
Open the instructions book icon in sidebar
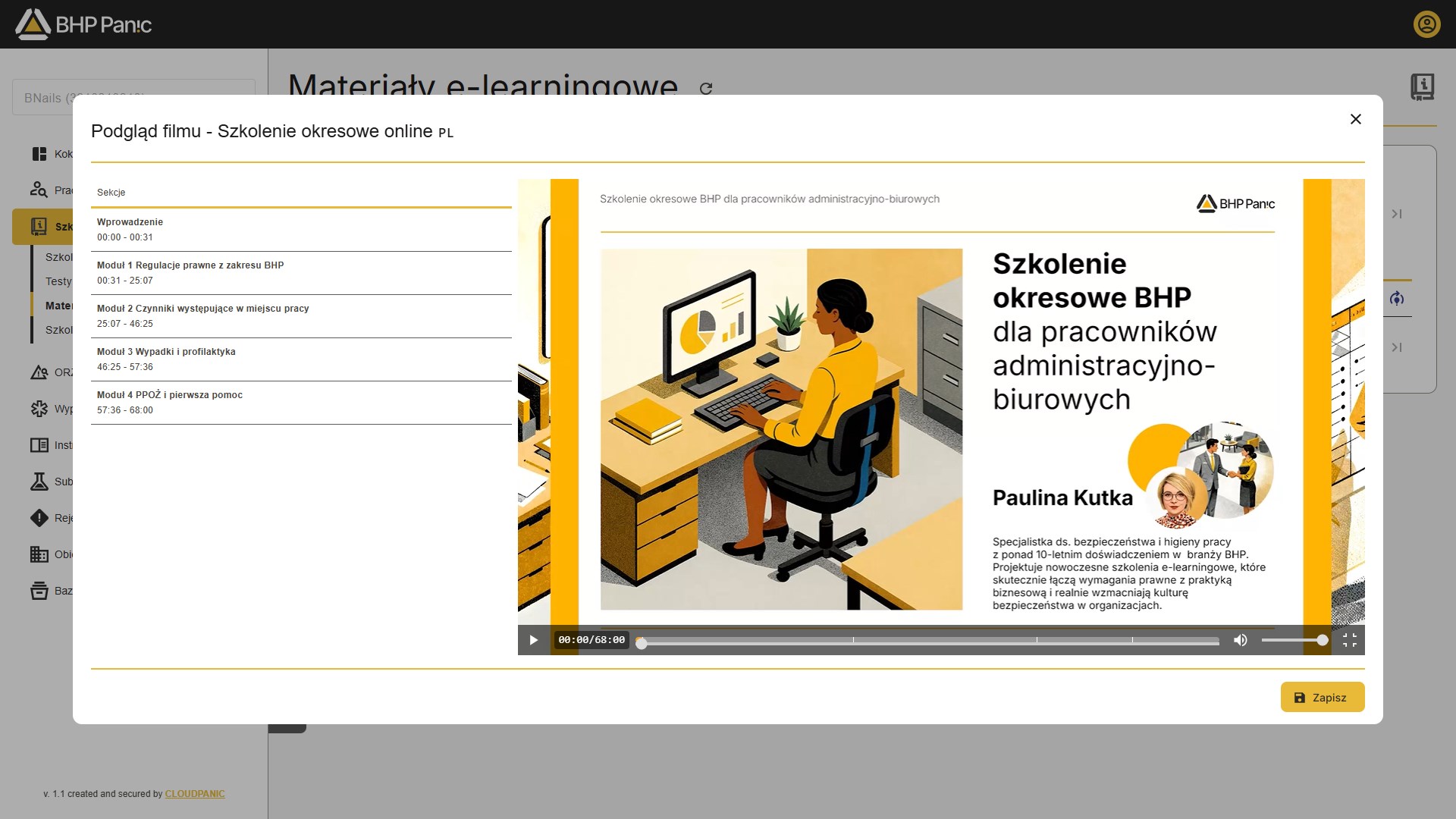pos(39,445)
